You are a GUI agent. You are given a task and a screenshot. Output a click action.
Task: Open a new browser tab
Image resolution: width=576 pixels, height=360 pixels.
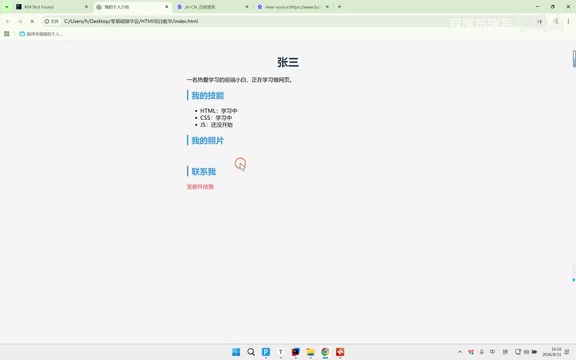(339, 7)
